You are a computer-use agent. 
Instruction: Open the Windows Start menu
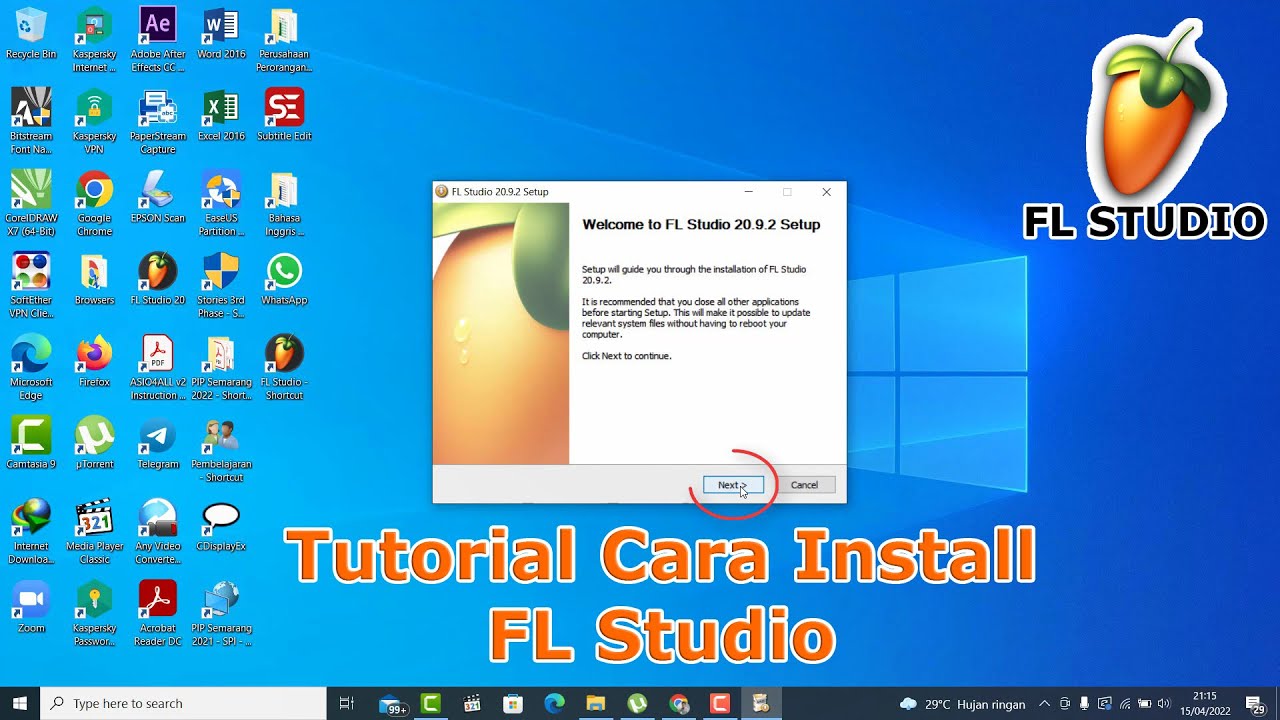click(x=20, y=703)
